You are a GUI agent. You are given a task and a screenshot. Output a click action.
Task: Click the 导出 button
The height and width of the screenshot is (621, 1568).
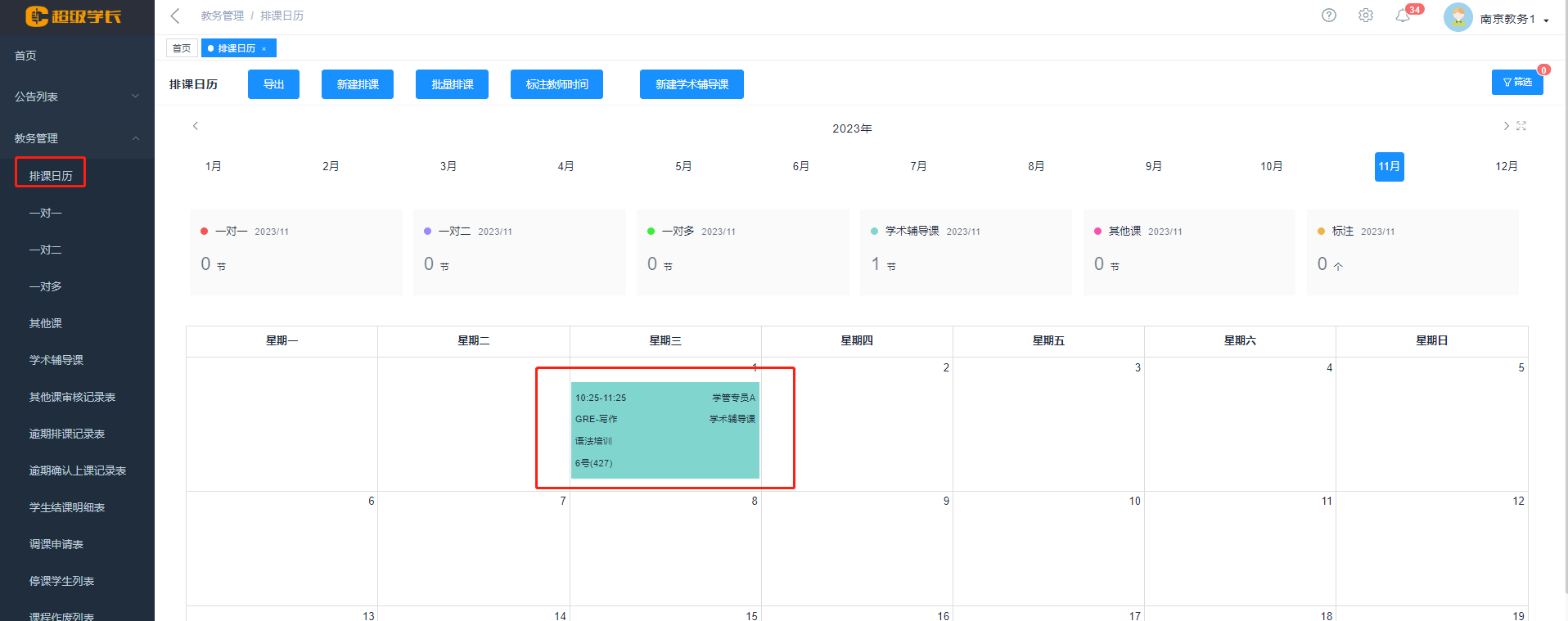point(273,84)
